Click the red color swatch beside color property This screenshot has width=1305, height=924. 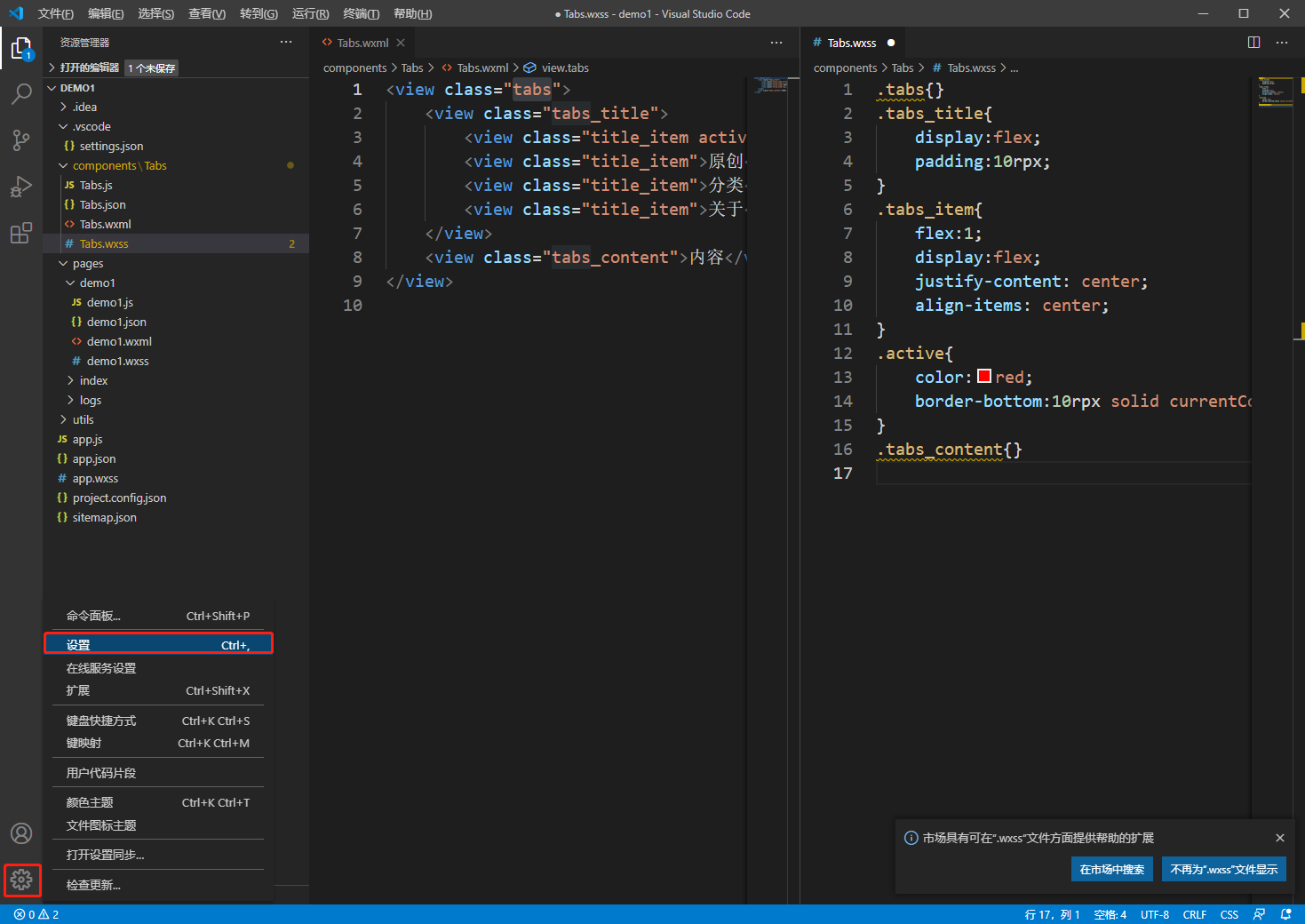click(x=984, y=376)
